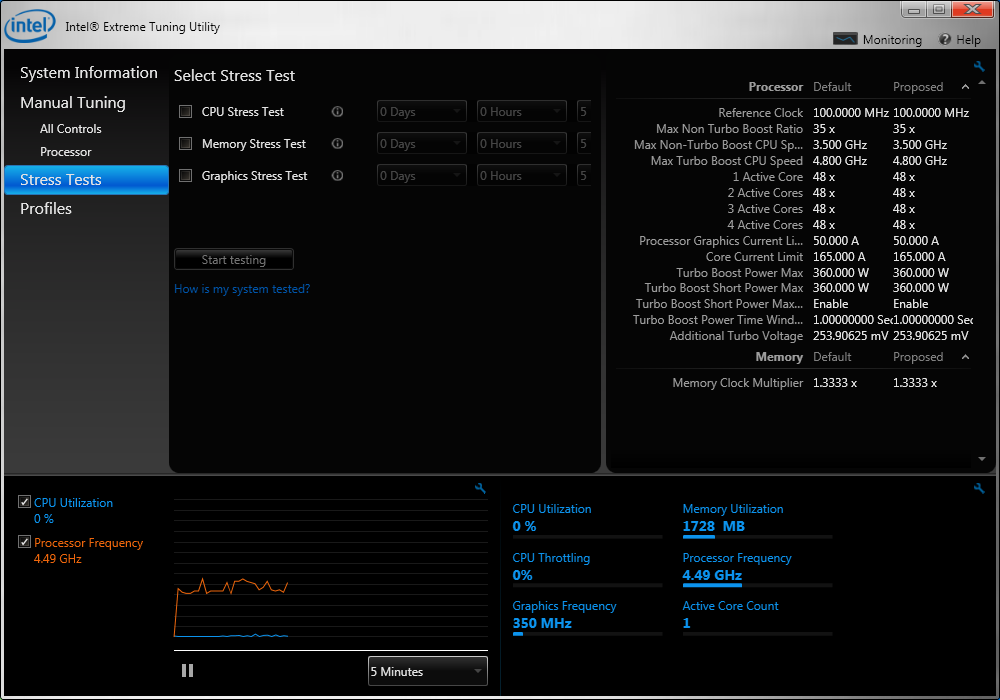The height and width of the screenshot is (700, 1000).
Task: Uncheck CPU Utilization graph checkbox
Action: [24, 502]
